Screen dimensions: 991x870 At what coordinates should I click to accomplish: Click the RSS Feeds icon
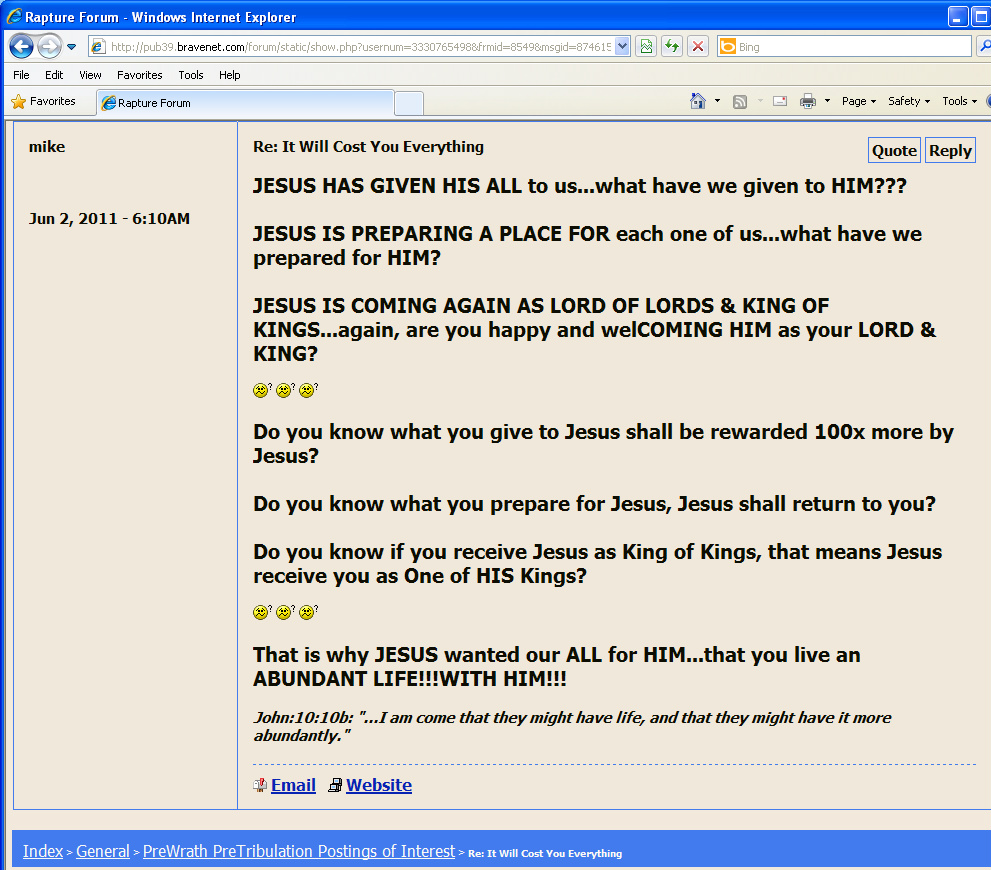pyautogui.click(x=739, y=101)
